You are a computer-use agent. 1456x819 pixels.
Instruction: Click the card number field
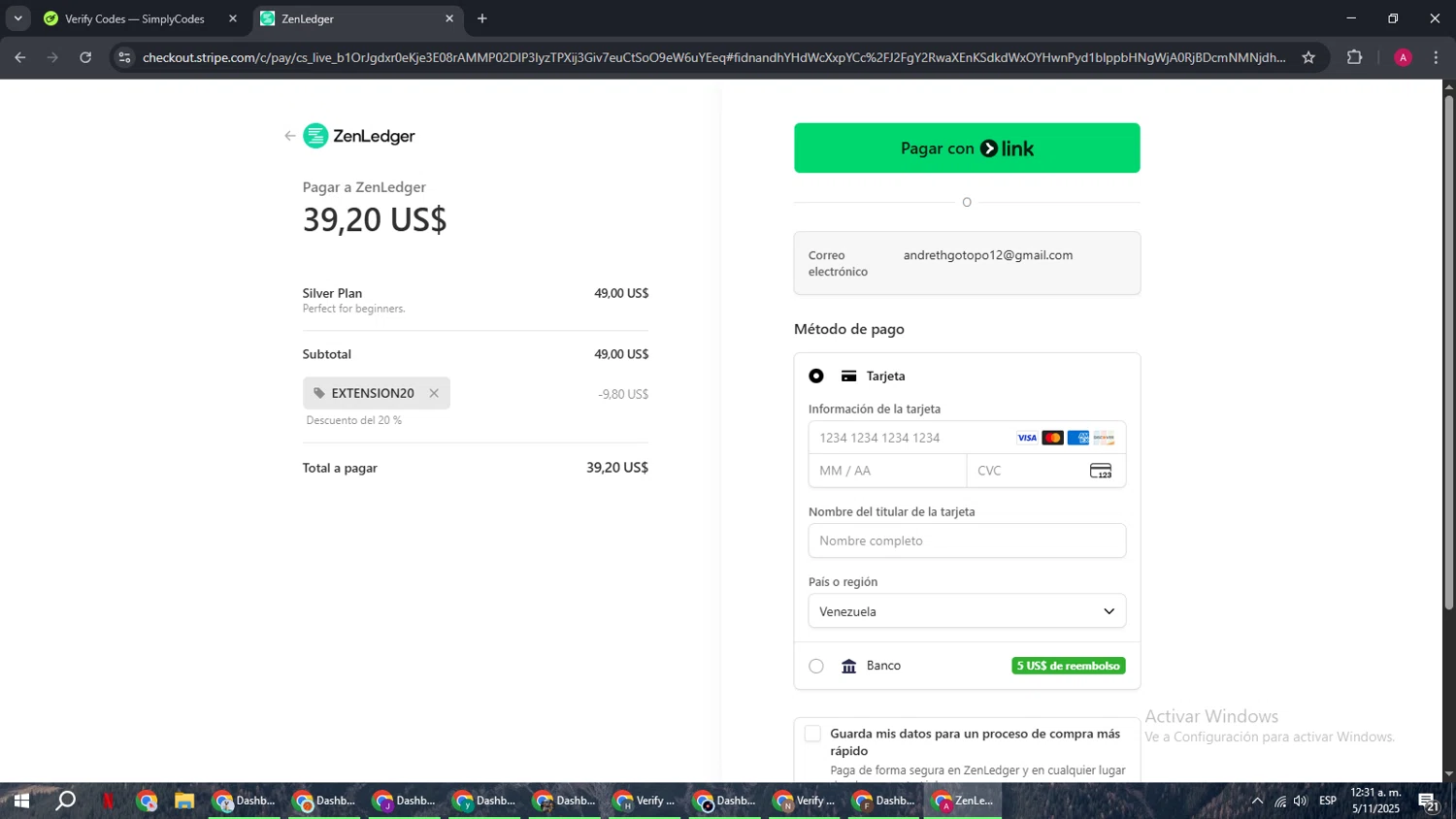pyautogui.click(x=967, y=438)
